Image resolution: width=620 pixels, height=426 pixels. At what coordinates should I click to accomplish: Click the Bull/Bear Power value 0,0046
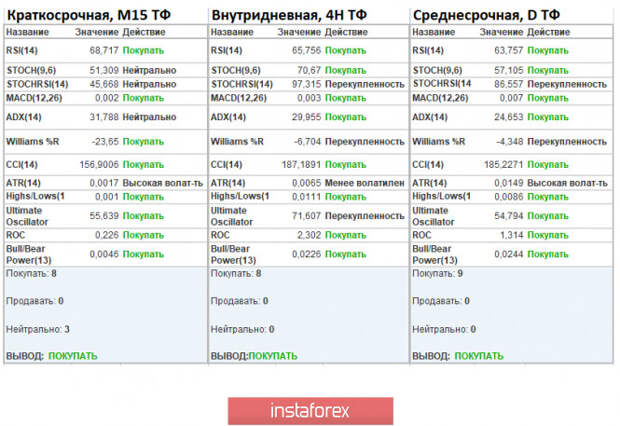coord(104,254)
